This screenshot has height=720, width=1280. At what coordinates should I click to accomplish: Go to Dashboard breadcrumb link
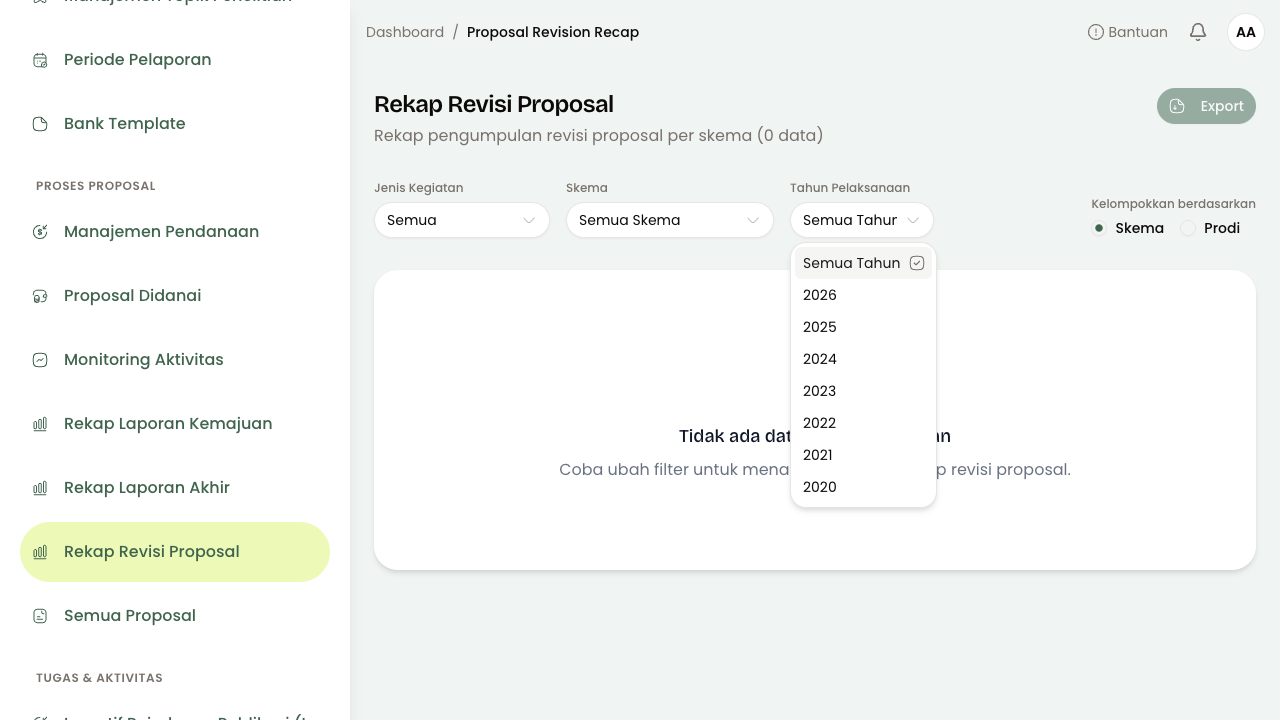coord(405,32)
